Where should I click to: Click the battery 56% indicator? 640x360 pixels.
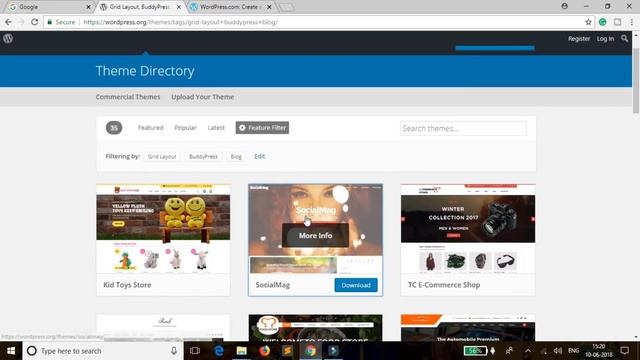(x=476, y=351)
